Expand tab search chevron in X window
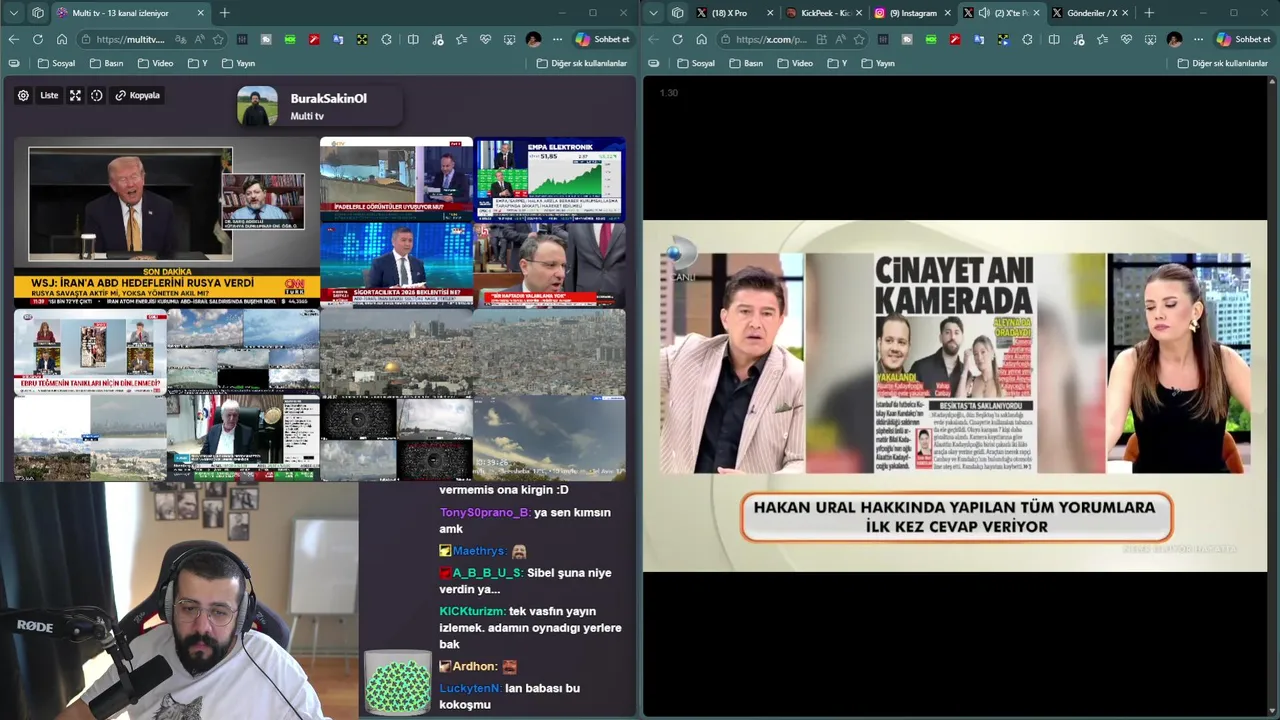 (653, 13)
